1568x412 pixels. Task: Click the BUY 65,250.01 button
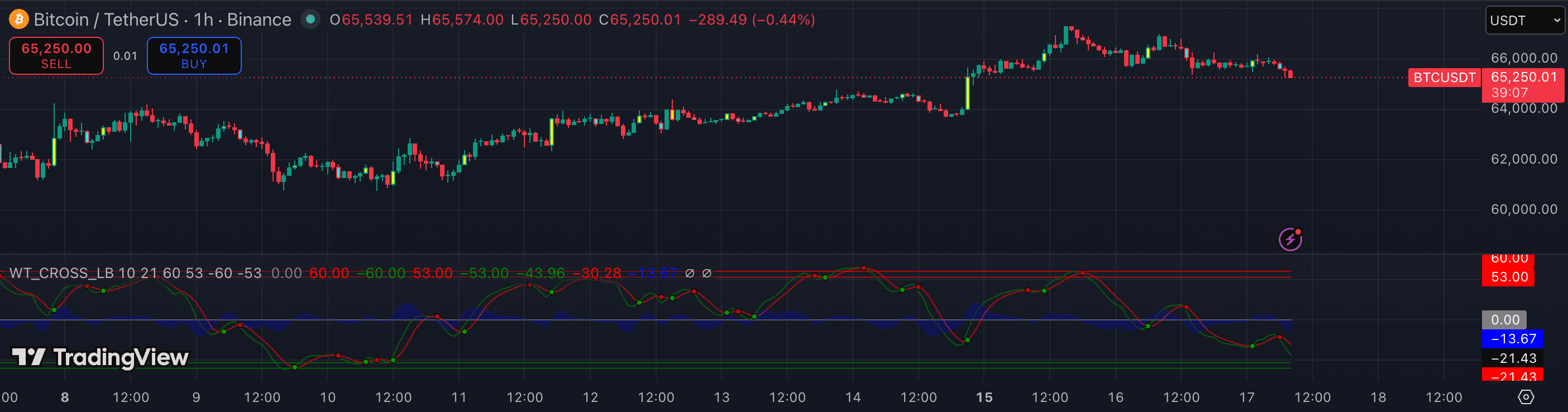click(194, 56)
